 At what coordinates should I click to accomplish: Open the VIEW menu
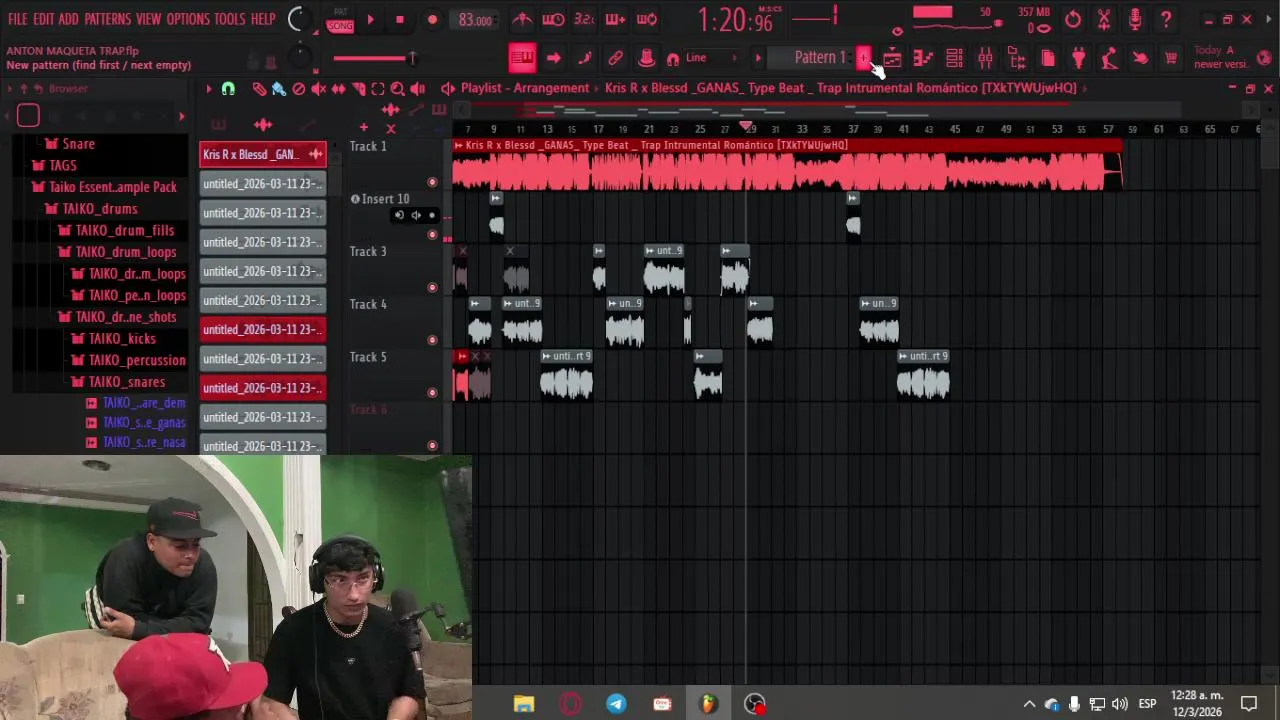pos(148,19)
